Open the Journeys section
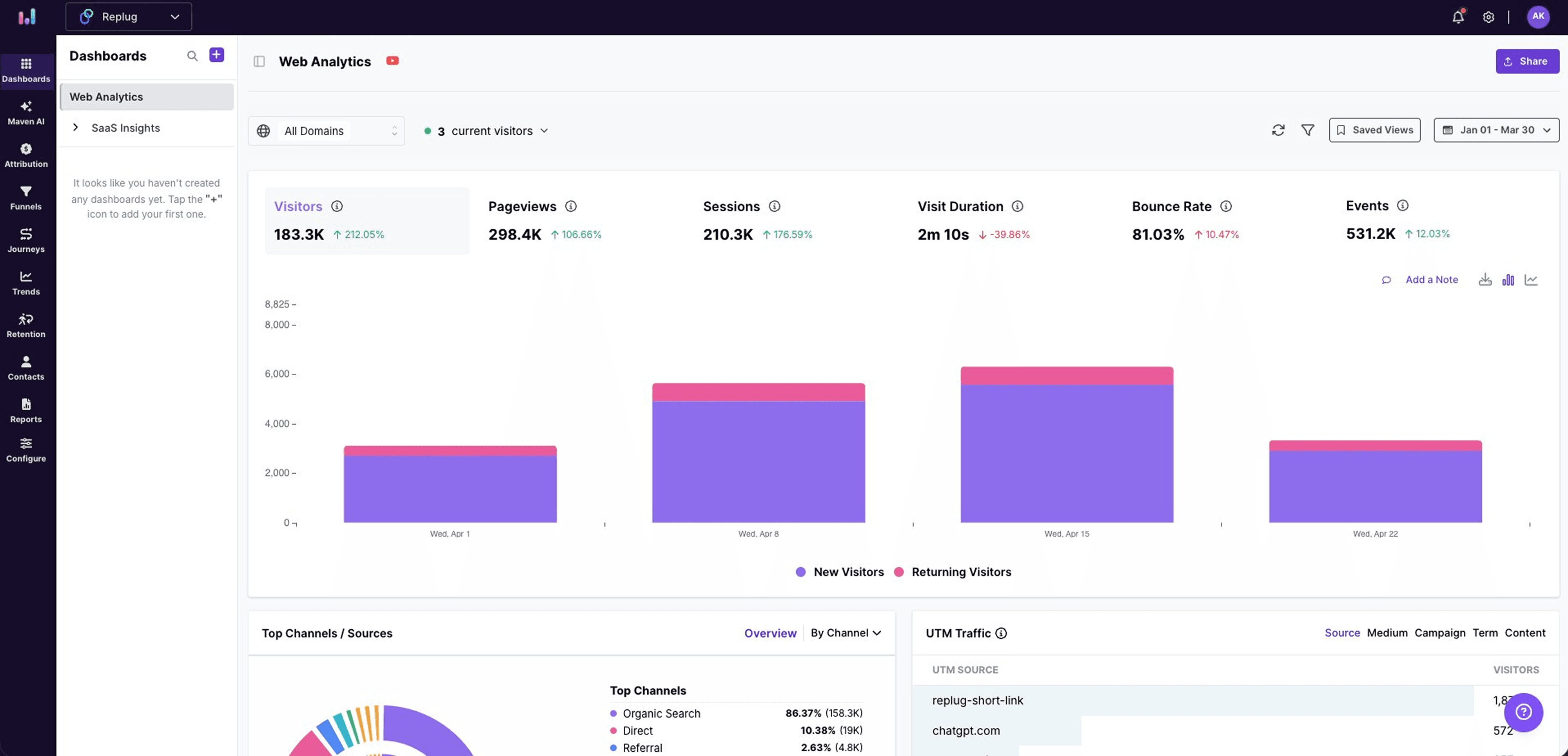This screenshot has height=756, width=1568. click(26, 241)
